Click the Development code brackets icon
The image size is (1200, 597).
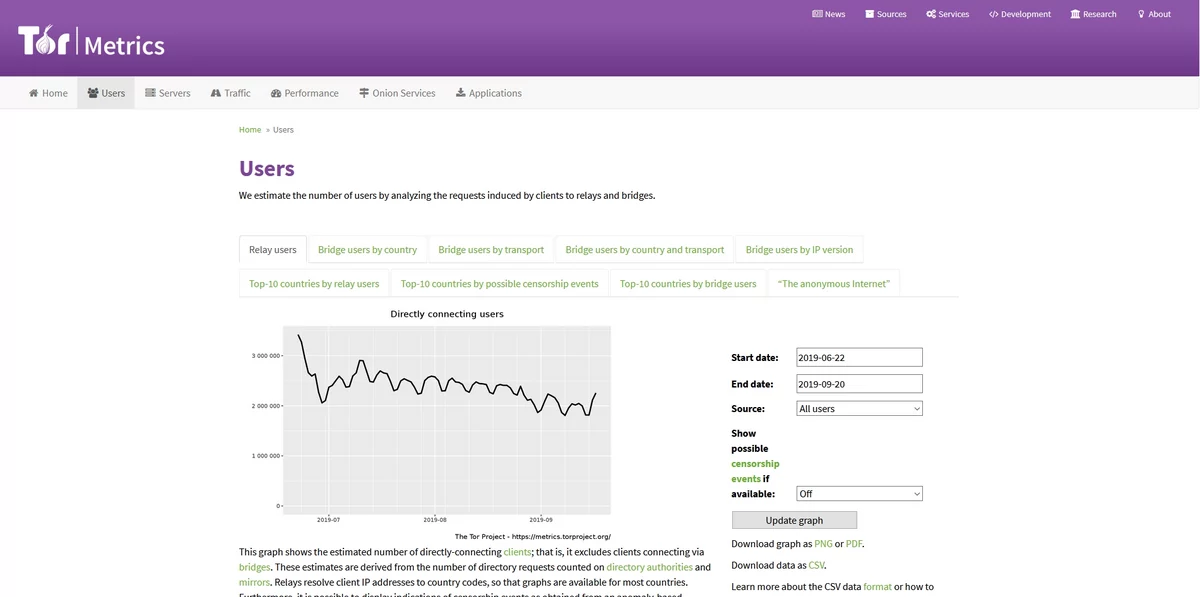(x=994, y=14)
